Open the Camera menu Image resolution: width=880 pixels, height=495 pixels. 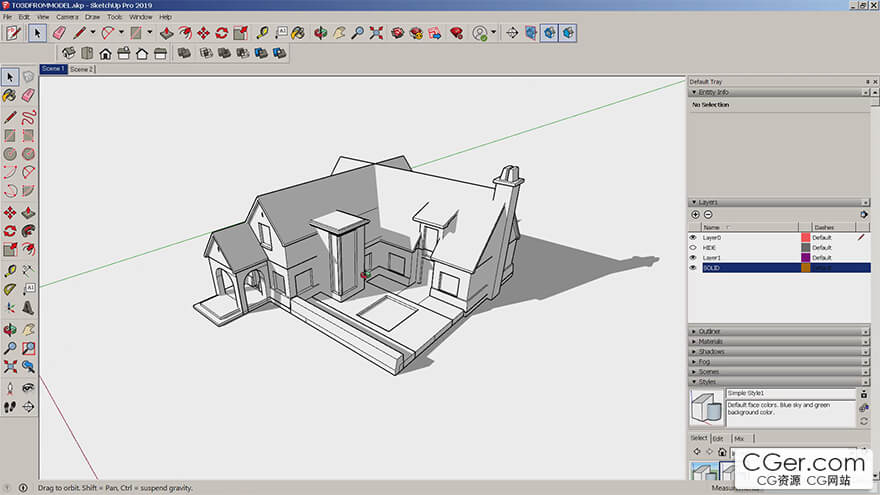point(67,17)
